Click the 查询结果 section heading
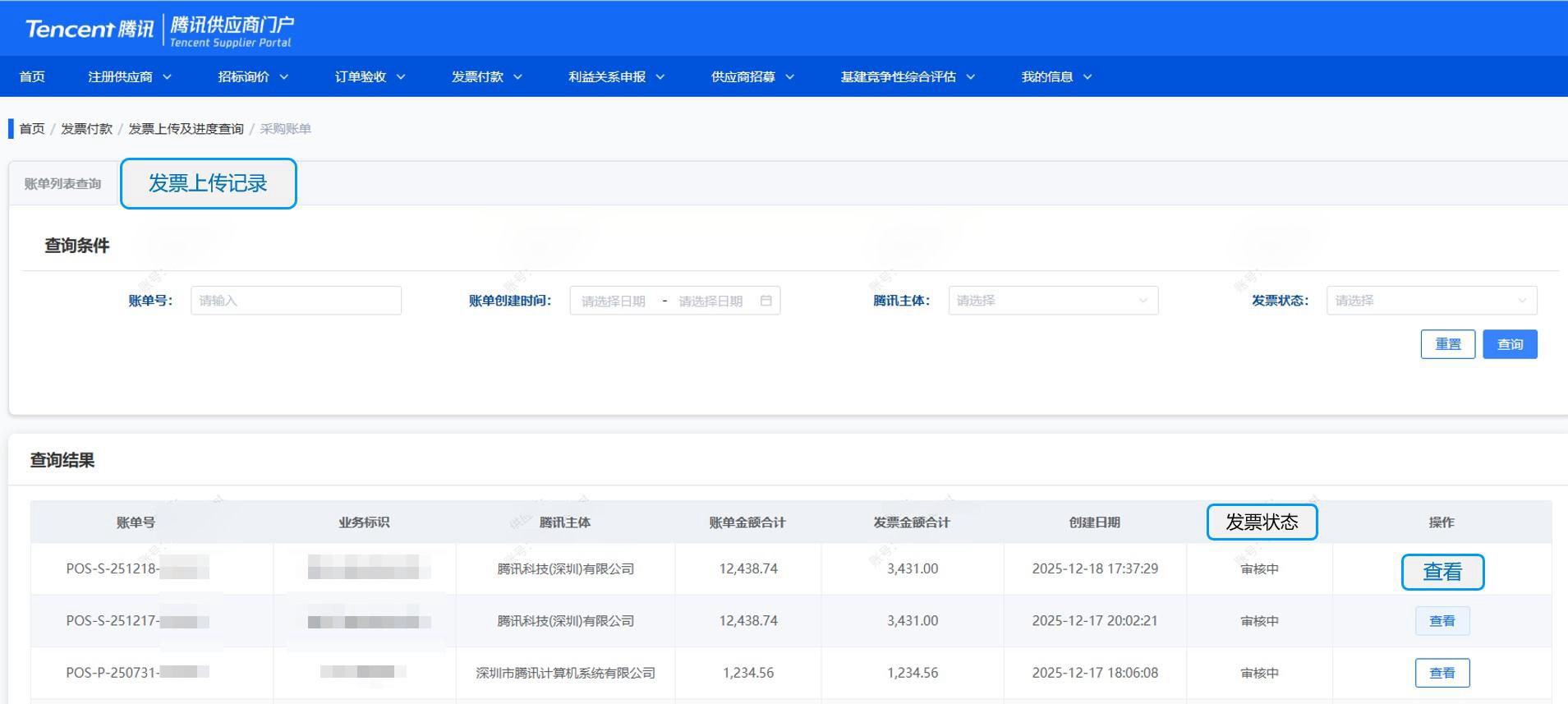Image resolution: width=1568 pixels, height=704 pixels. pos(62,460)
